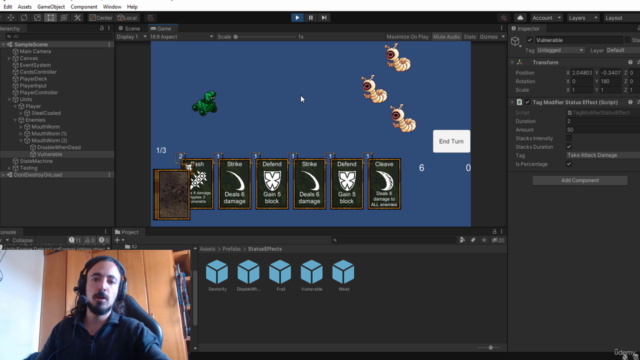The width and height of the screenshot is (640, 360).
Task: Expand the DontDestroyOnLoad scene
Action: click(x=4, y=175)
